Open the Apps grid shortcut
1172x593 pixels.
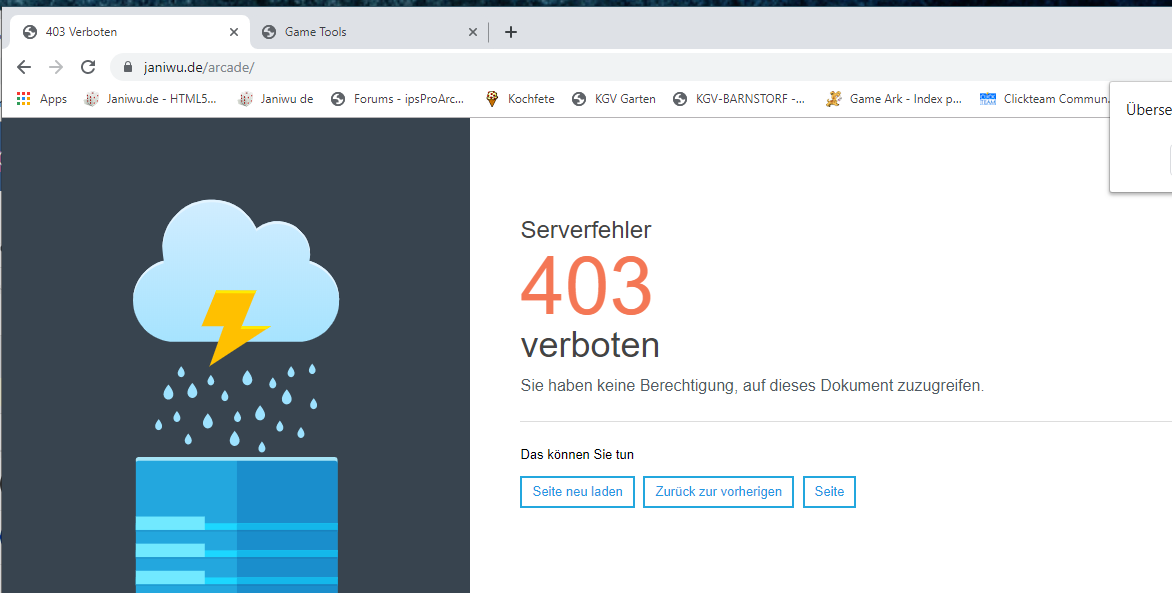[42, 99]
